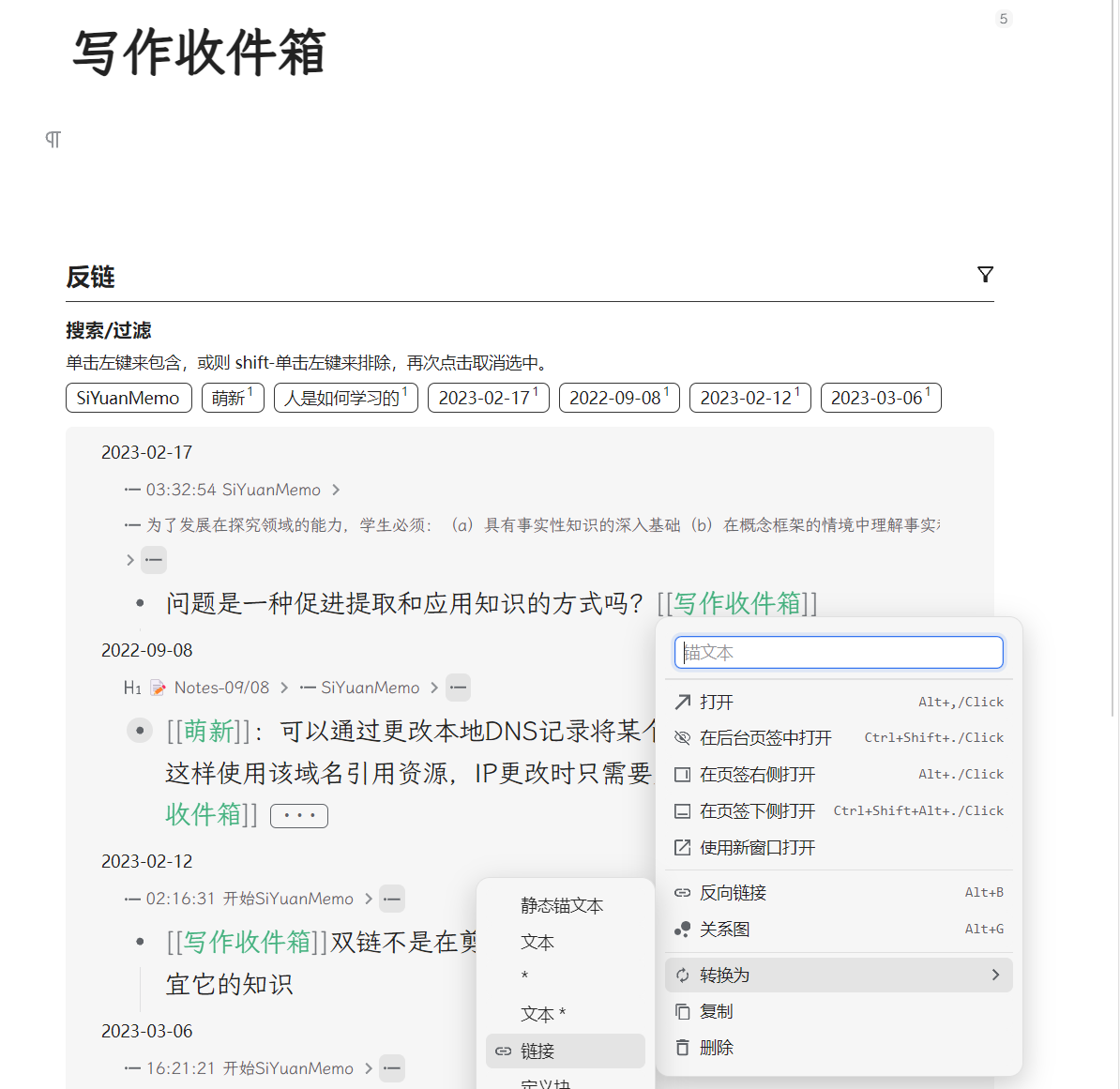This screenshot has height=1089, width=1120.
Task: Toggle the SiYuanMemo filter tag
Action: pos(129,398)
